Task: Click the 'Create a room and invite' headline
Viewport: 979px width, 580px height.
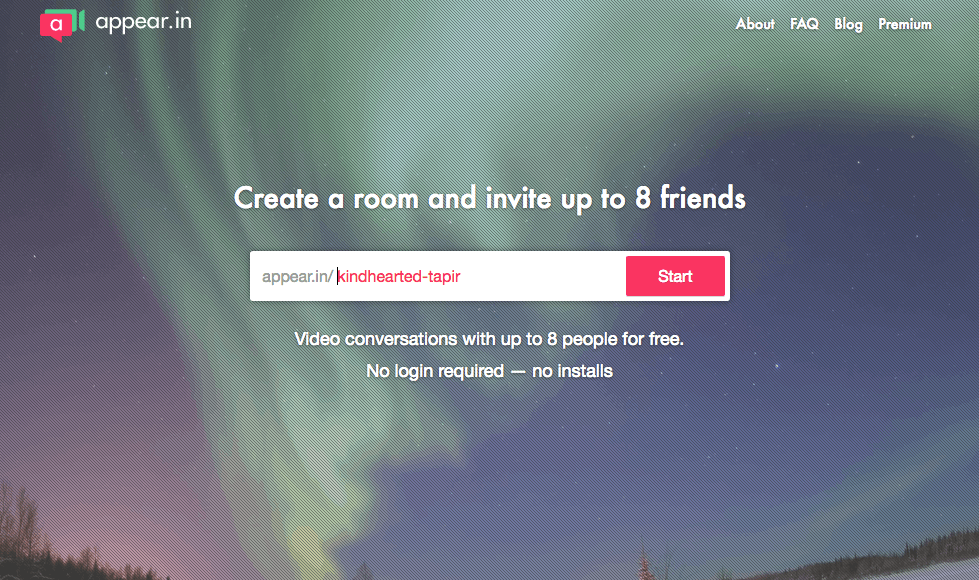Action: click(x=393, y=199)
